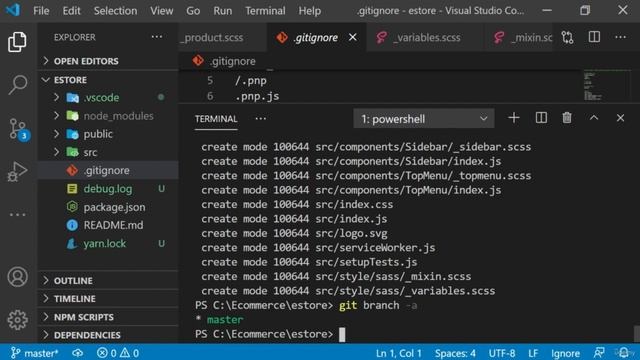The width and height of the screenshot is (640, 360).
Task: Open terminal panel more tabs ellipsis
Action: [260, 119]
